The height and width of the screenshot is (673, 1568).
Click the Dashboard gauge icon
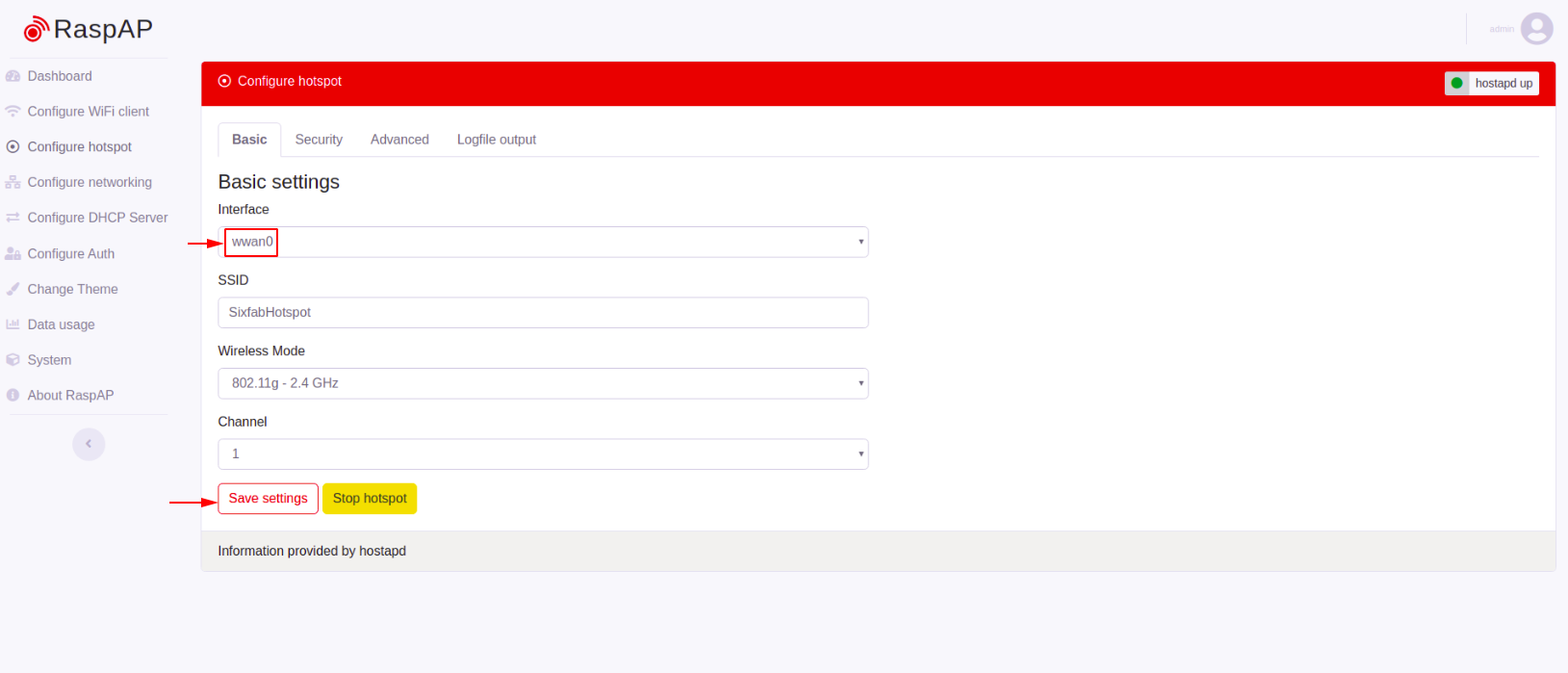[x=13, y=76]
